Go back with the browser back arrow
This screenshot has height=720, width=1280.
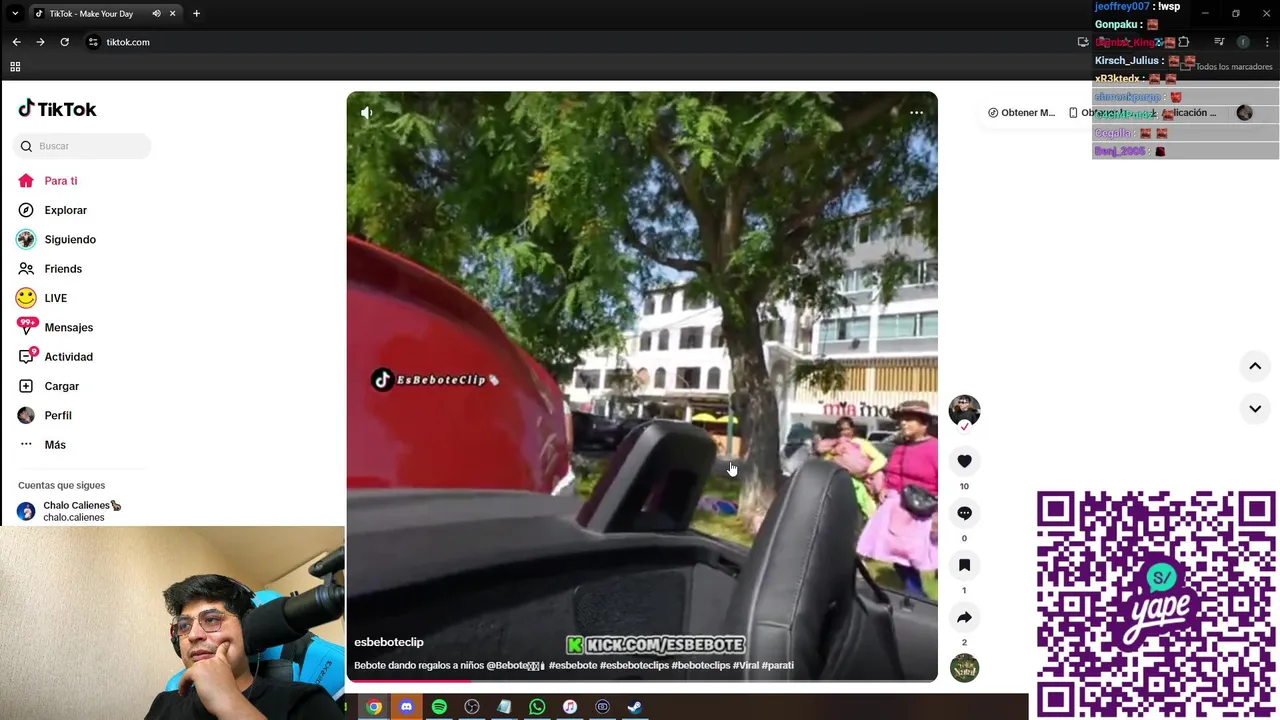(16, 42)
